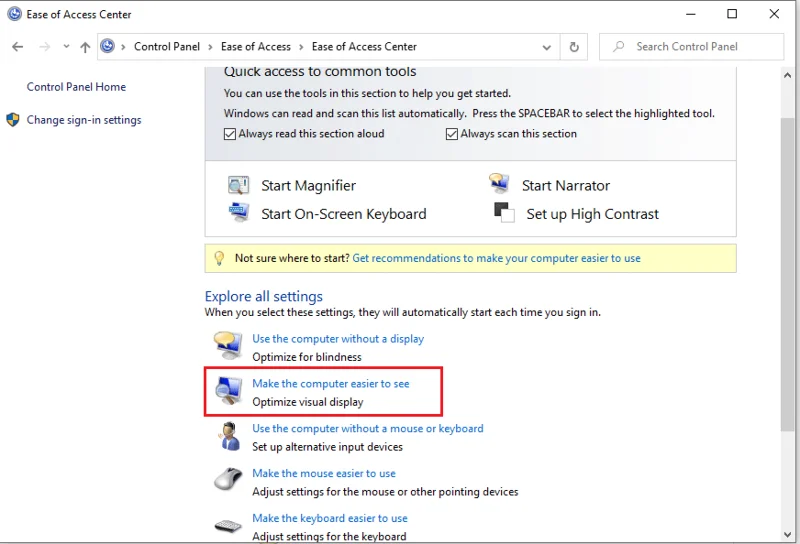Open Make the computer easier to see
This screenshot has width=800, height=544.
click(x=331, y=384)
